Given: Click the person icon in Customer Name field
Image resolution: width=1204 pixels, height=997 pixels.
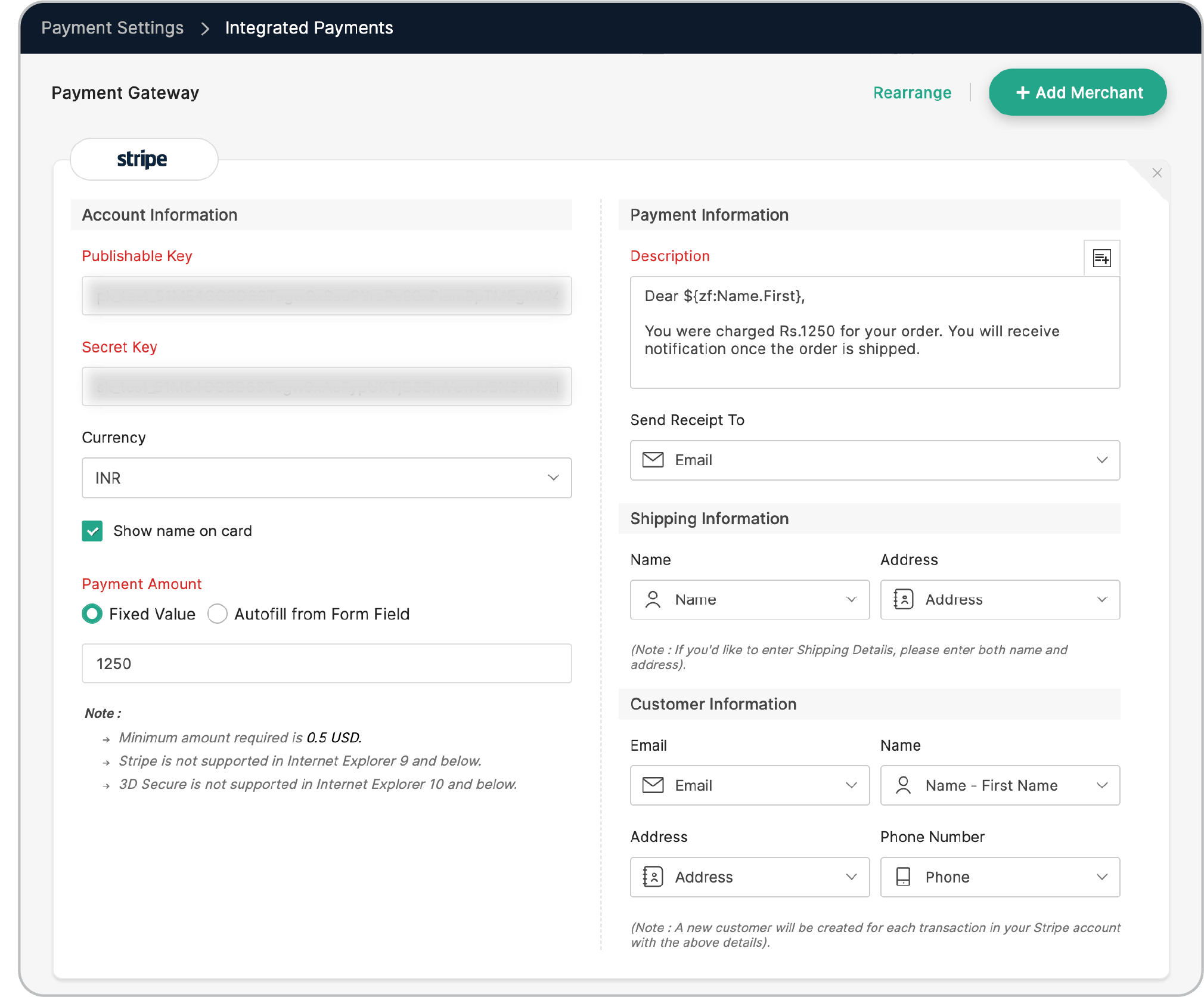Looking at the screenshot, I should pyautogui.click(x=903, y=785).
